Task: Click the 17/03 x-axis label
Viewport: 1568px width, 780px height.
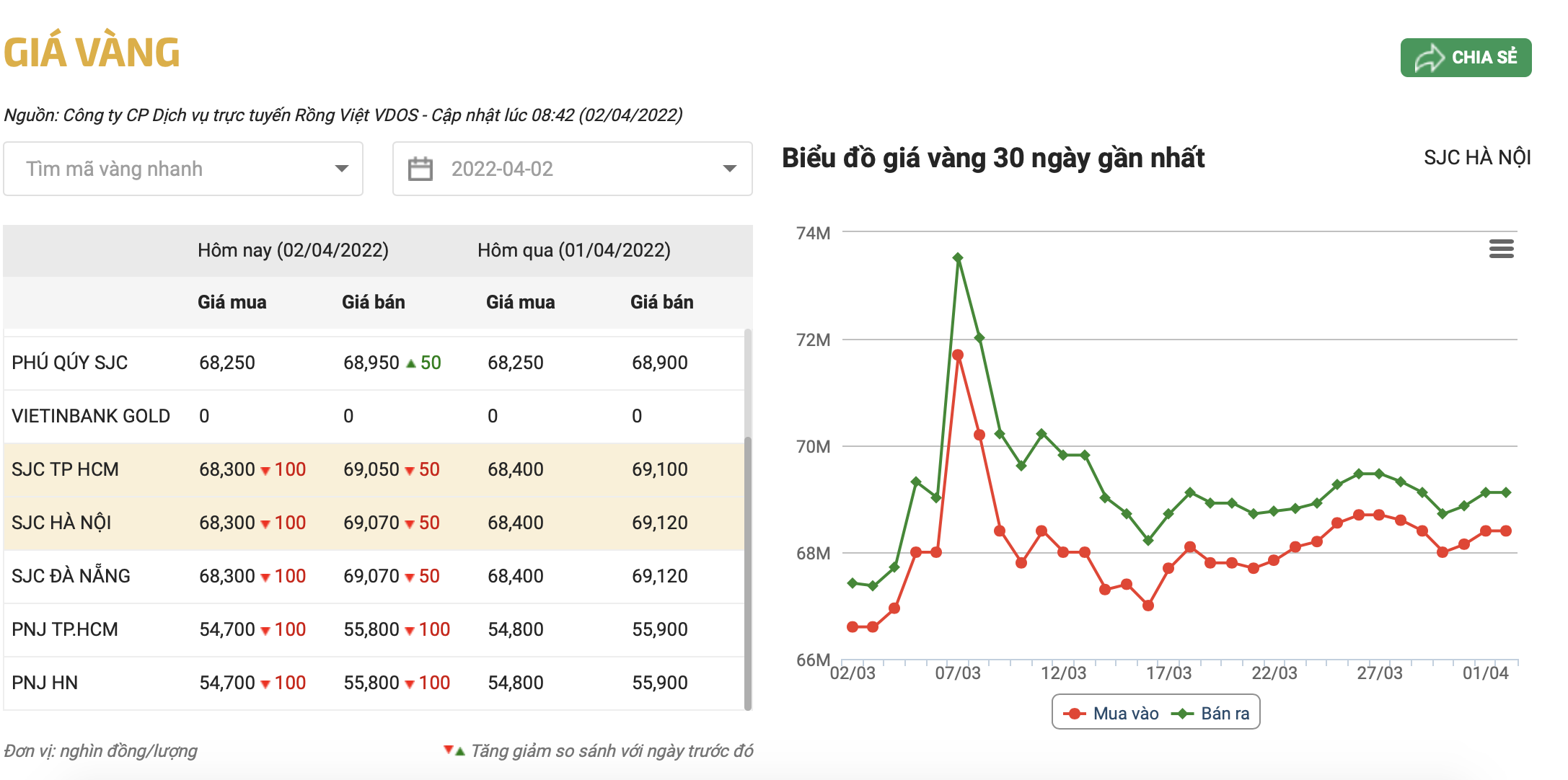Action: tap(1168, 673)
